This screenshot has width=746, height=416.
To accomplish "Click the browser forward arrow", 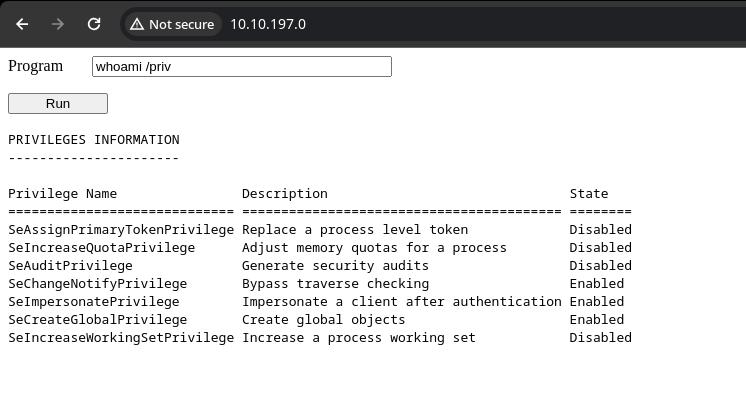I will pos(58,24).
